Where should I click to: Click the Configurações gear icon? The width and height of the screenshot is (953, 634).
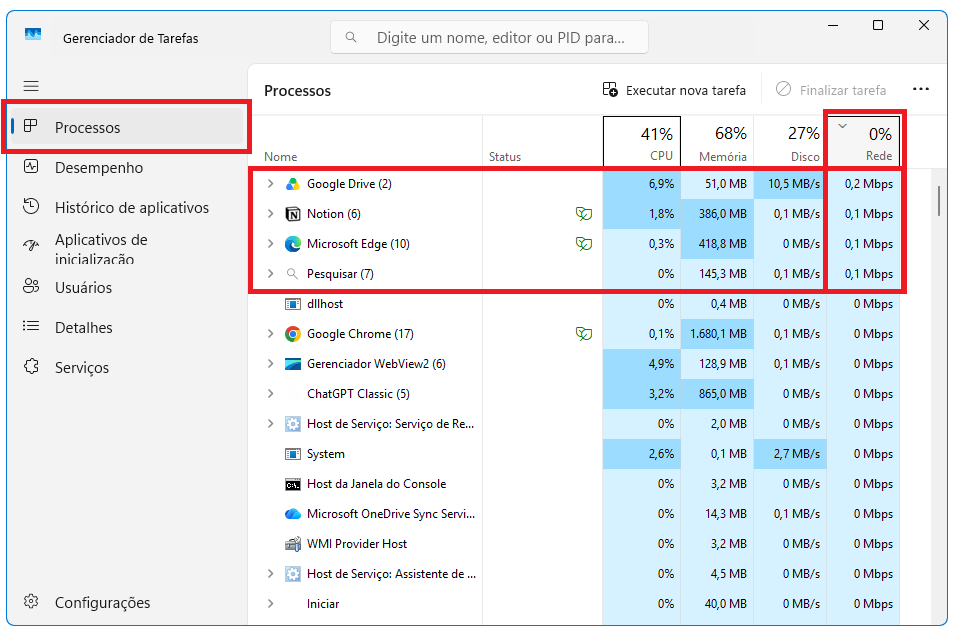click(x=31, y=602)
